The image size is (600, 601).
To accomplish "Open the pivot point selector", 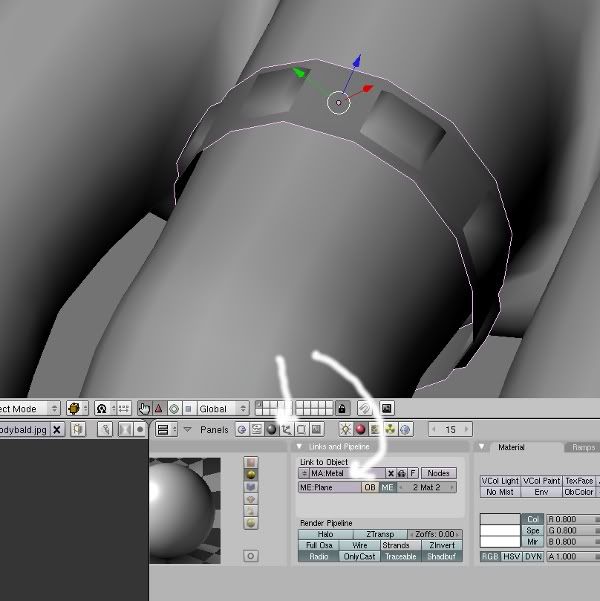I will (105, 409).
